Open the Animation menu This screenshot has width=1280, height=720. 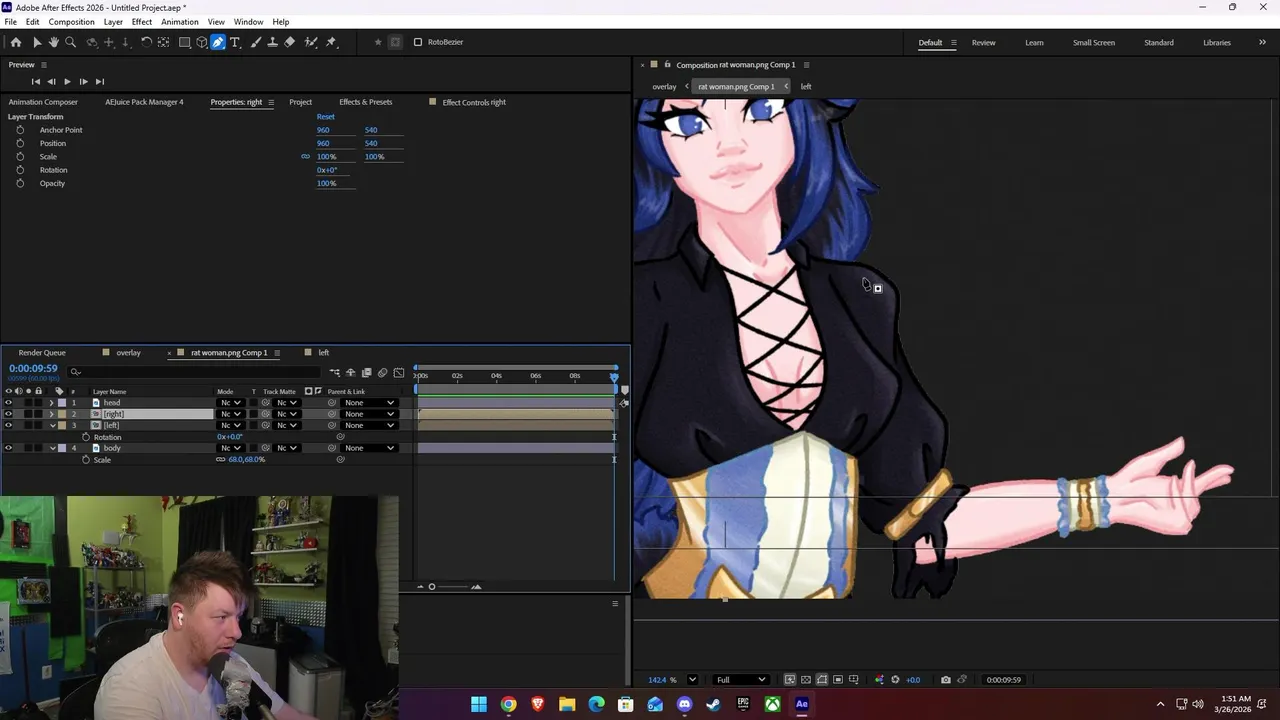click(x=180, y=22)
